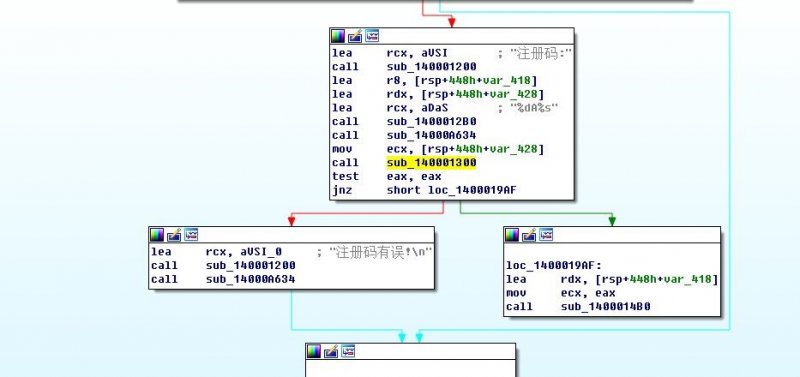Image resolution: width=800 pixels, height=377 pixels.
Task: Click sub_140001200 in the top block
Action: pyautogui.click(x=431, y=67)
